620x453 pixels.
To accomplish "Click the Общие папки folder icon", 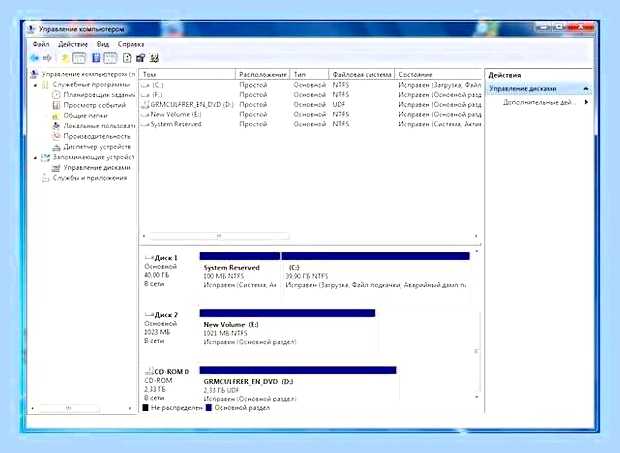I will point(56,116).
